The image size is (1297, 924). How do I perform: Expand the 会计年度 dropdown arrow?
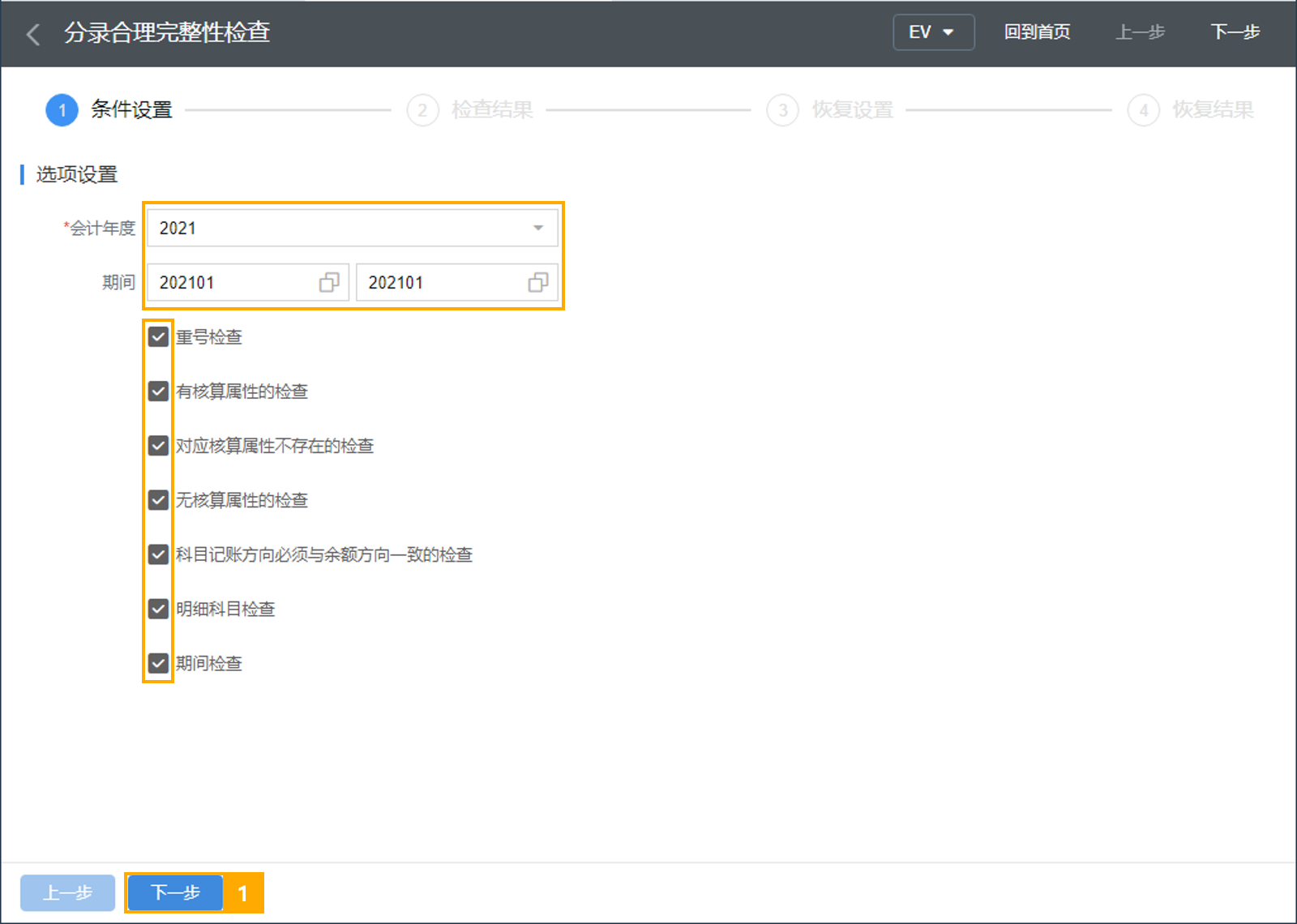tap(537, 229)
